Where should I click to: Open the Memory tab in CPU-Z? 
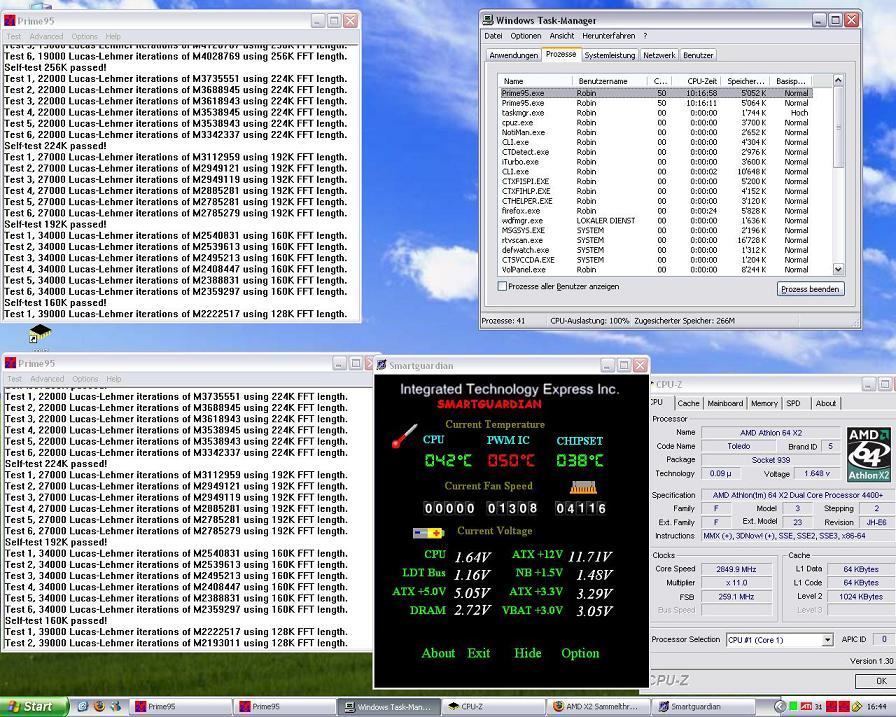pyautogui.click(x=764, y=403)
